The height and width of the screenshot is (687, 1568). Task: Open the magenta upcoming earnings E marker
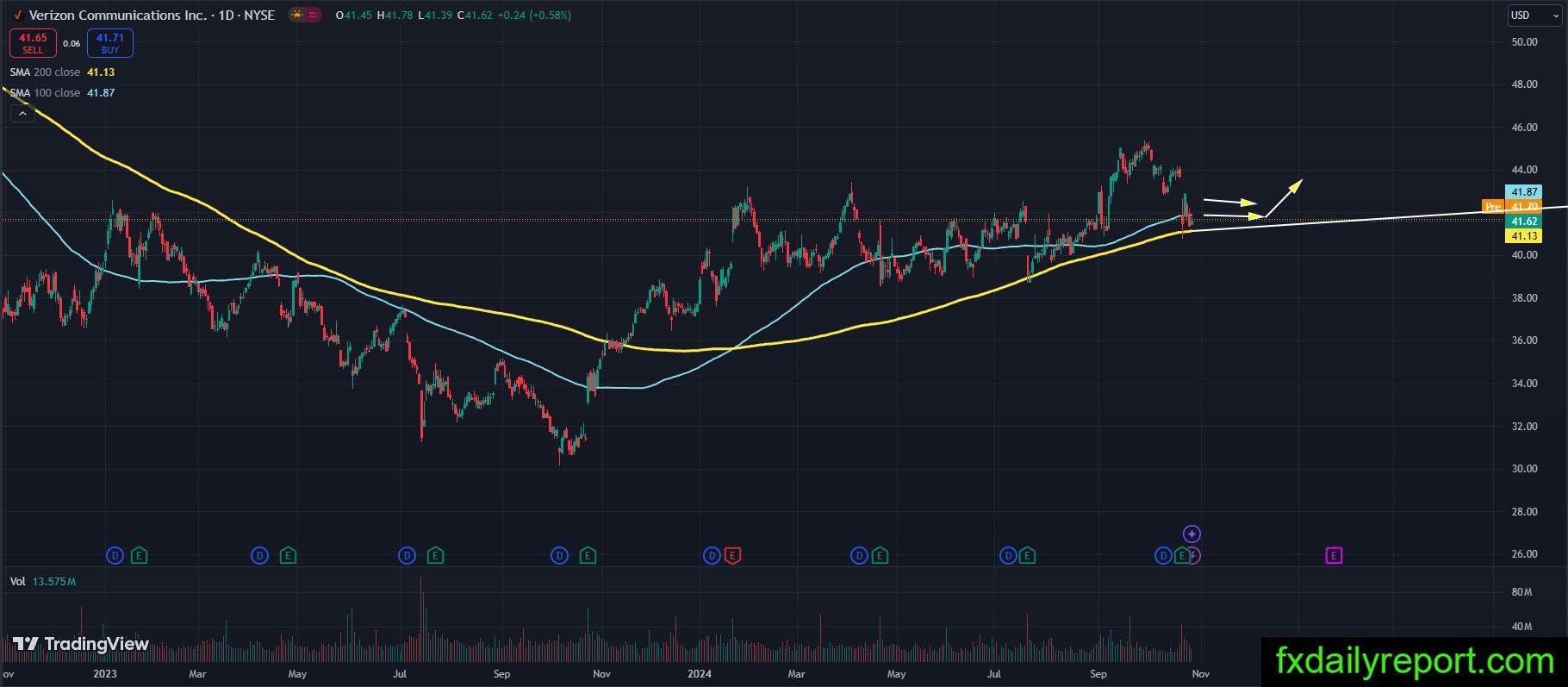(1334, 556)
